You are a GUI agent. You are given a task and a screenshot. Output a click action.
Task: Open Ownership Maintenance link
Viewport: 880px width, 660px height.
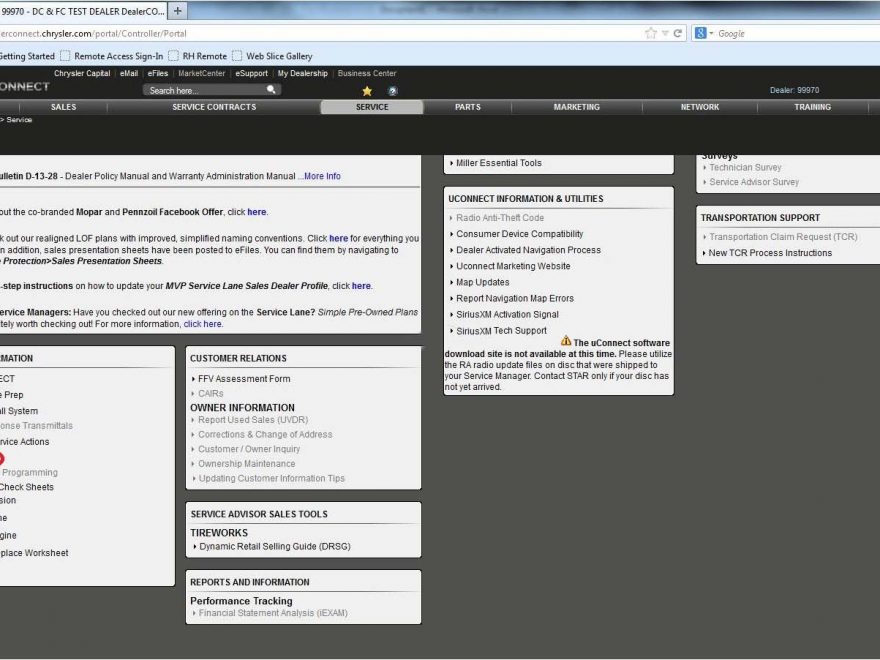246,464
